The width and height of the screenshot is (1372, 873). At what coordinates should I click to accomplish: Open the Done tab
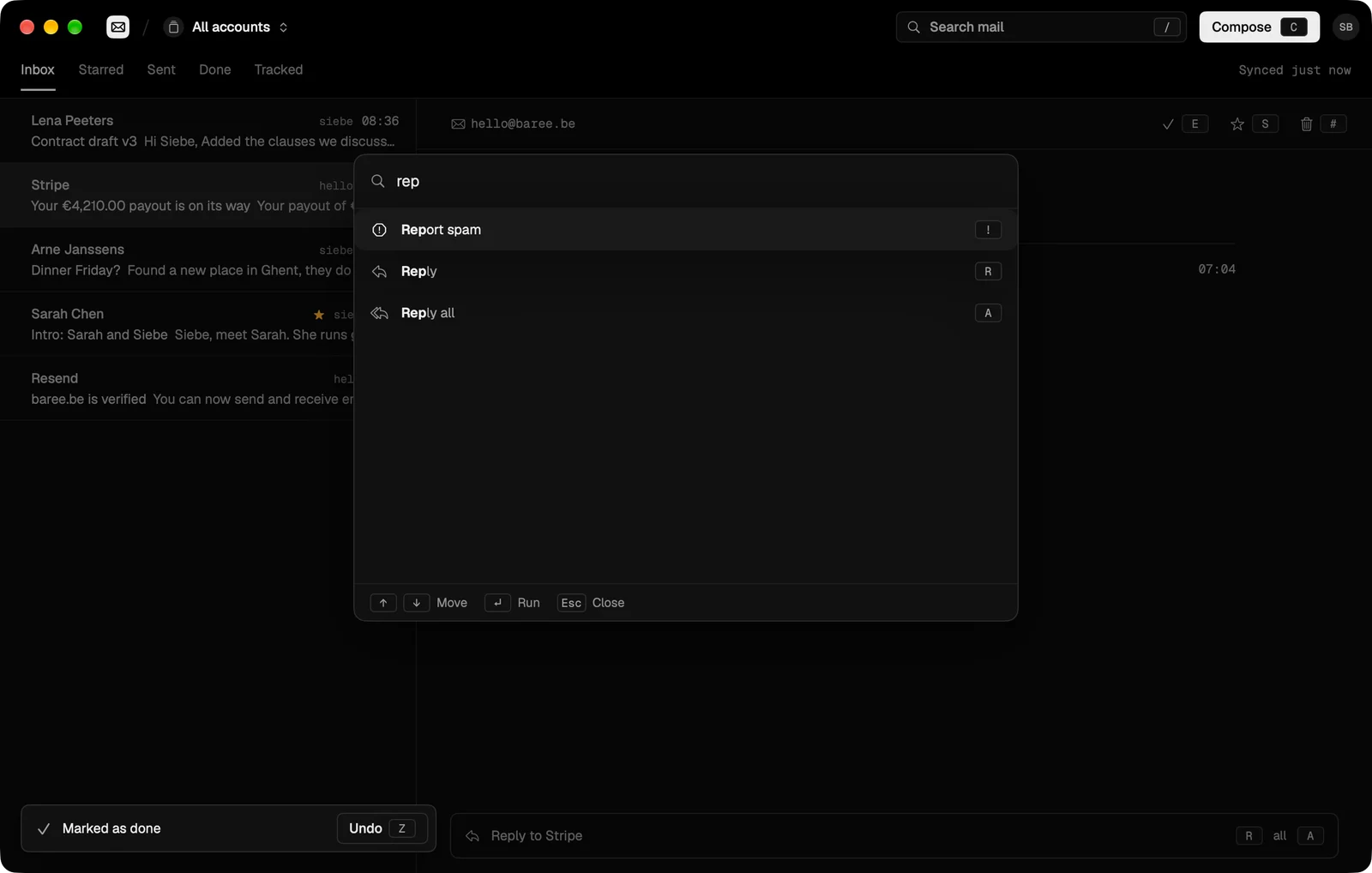click(215, 69)
